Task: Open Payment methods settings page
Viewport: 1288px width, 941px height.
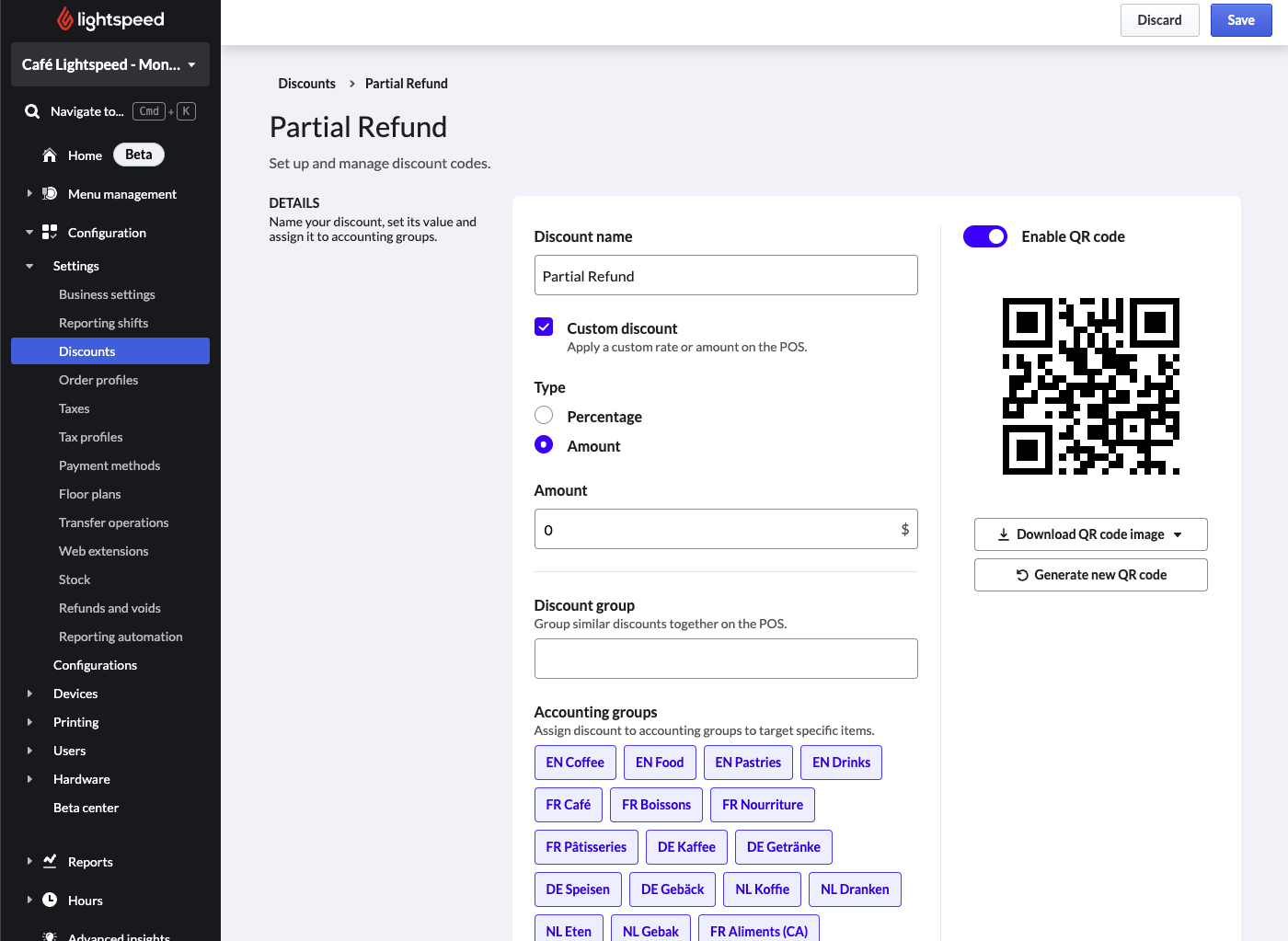Action: (x=109, y=465)
